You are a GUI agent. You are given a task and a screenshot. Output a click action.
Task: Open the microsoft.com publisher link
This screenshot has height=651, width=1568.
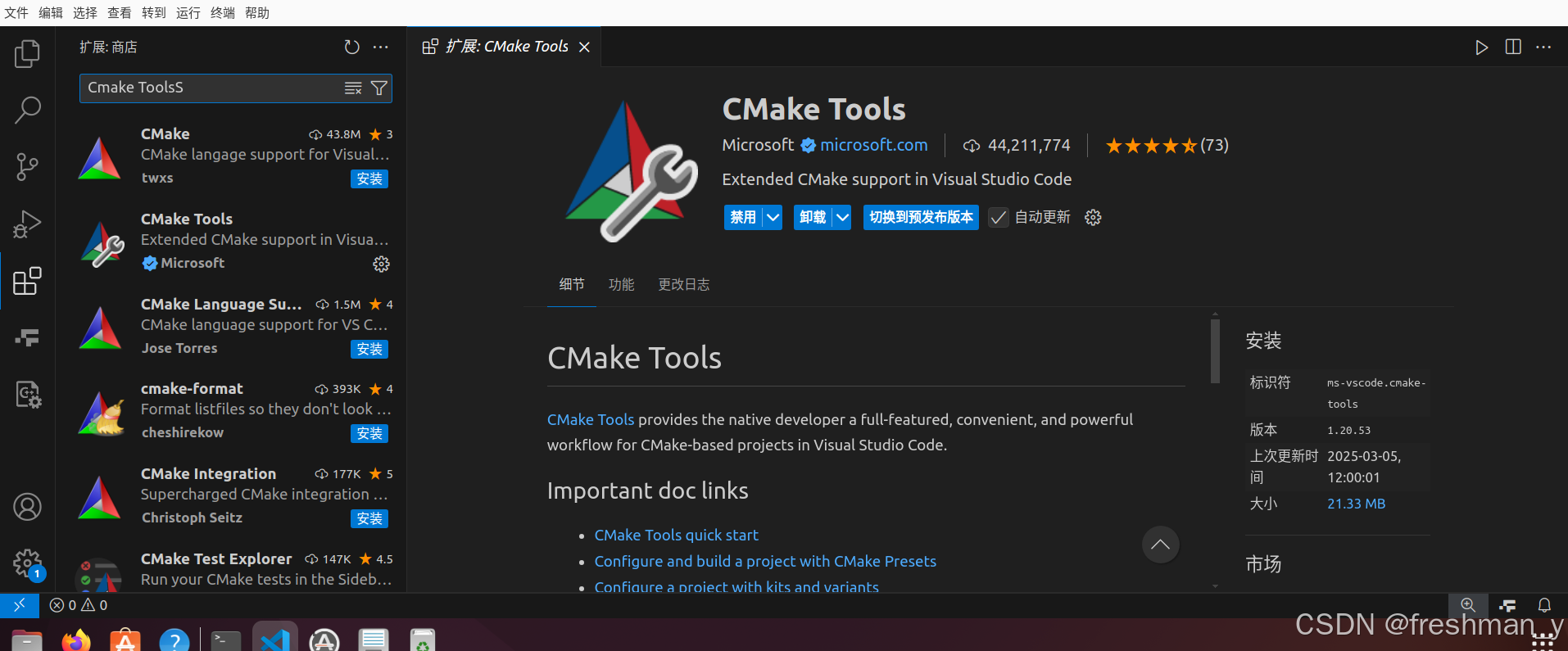[x=874, y=145]
